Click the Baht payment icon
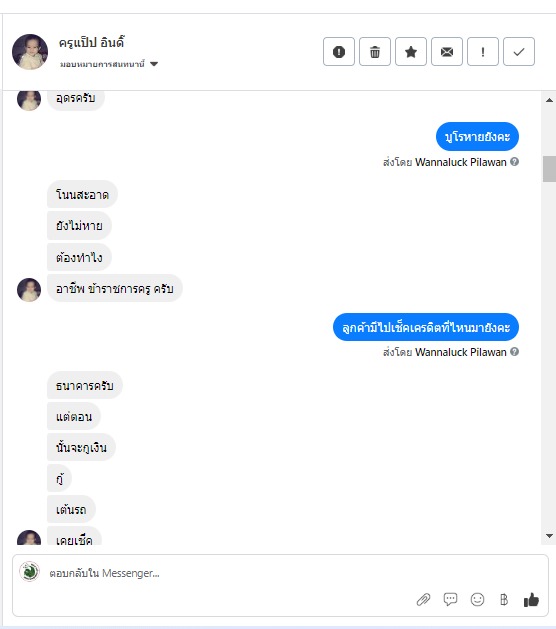 (x=504, y=599)
